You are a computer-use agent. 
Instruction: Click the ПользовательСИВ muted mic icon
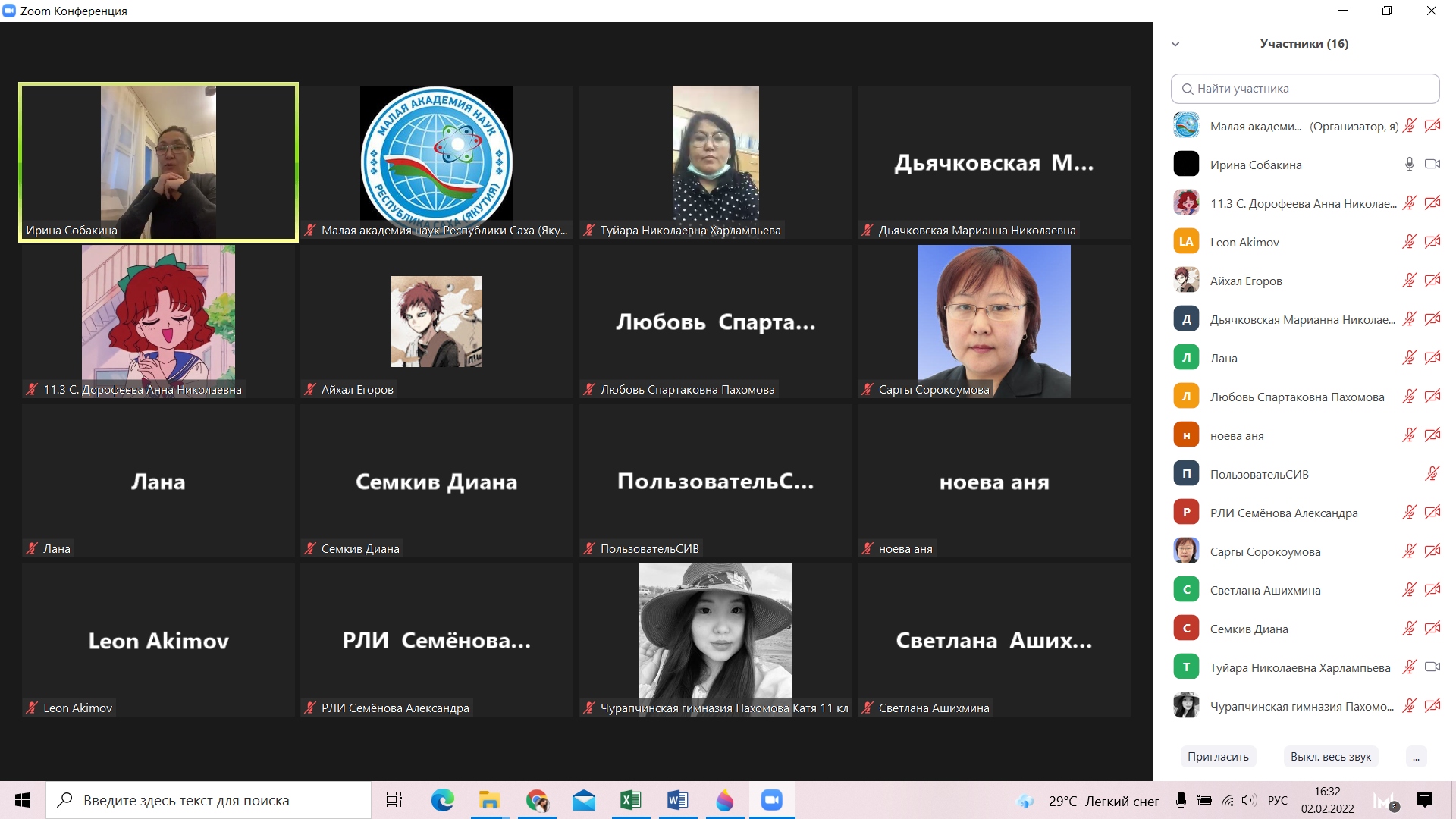point(1432,474)
